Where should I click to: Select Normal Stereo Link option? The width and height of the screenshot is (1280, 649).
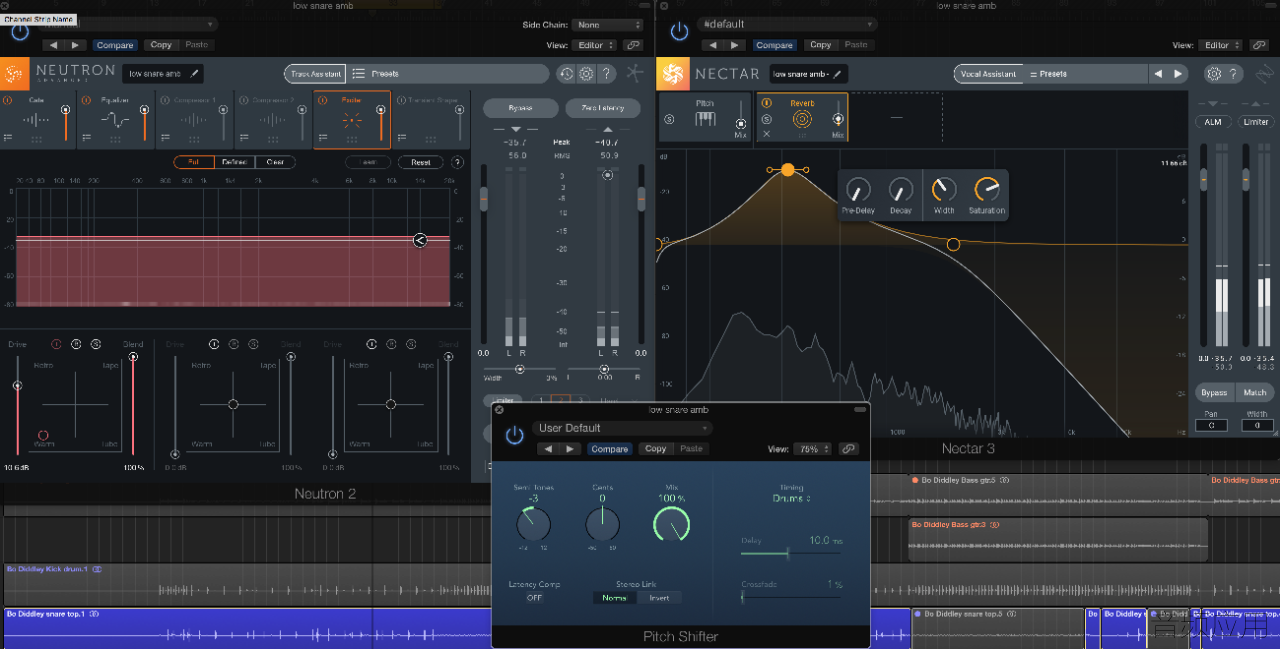point(615,597)
